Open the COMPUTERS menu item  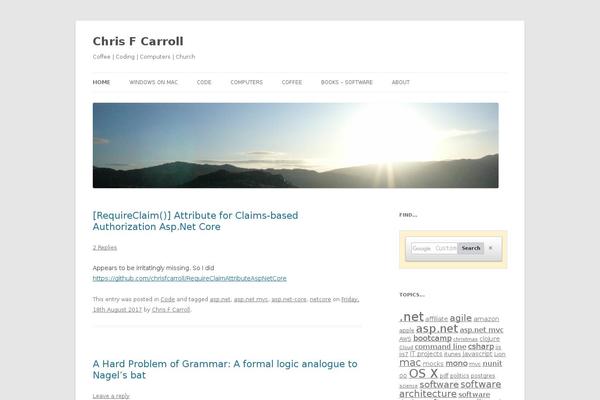coord(246,82)
